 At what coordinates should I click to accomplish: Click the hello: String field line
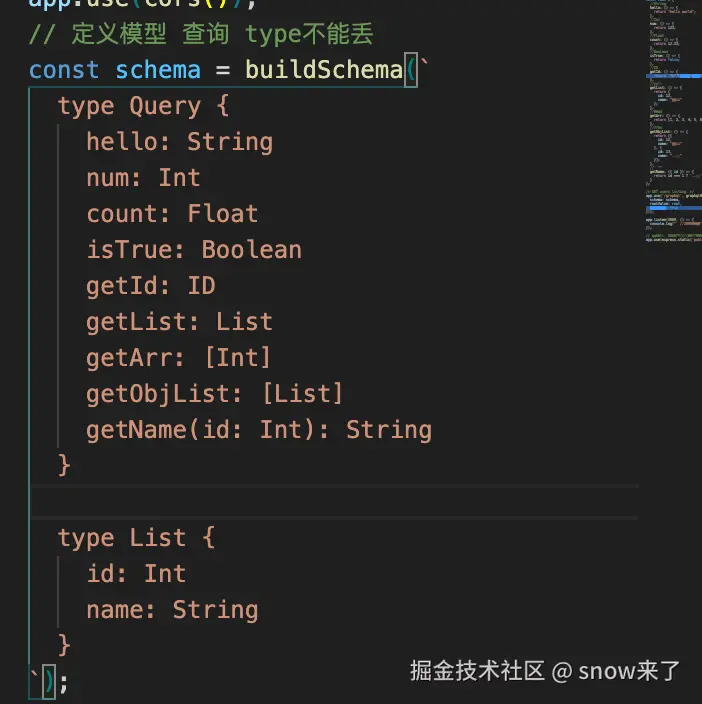180,142
